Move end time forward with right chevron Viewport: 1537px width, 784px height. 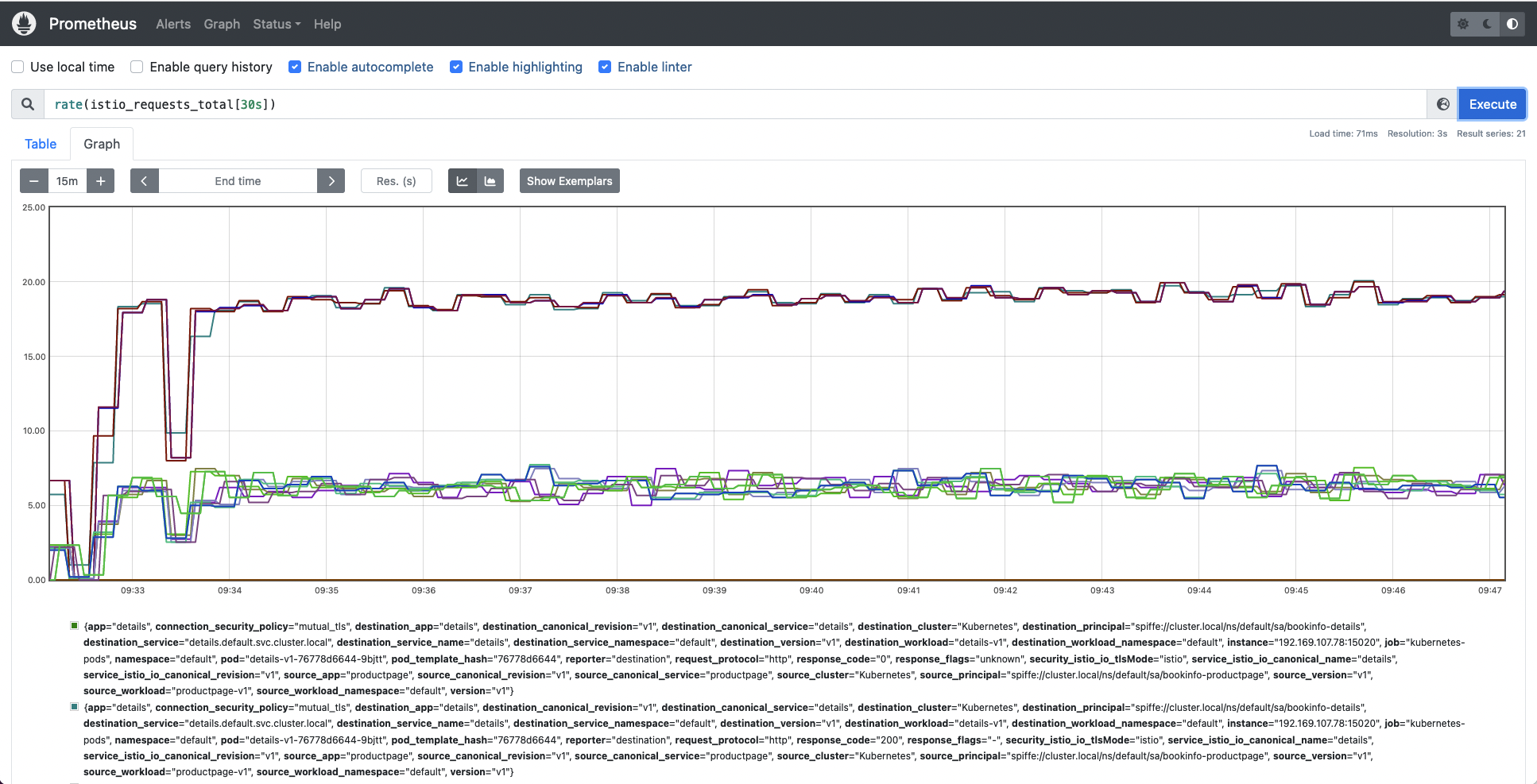pyautogui.click(x=331, y=181)
